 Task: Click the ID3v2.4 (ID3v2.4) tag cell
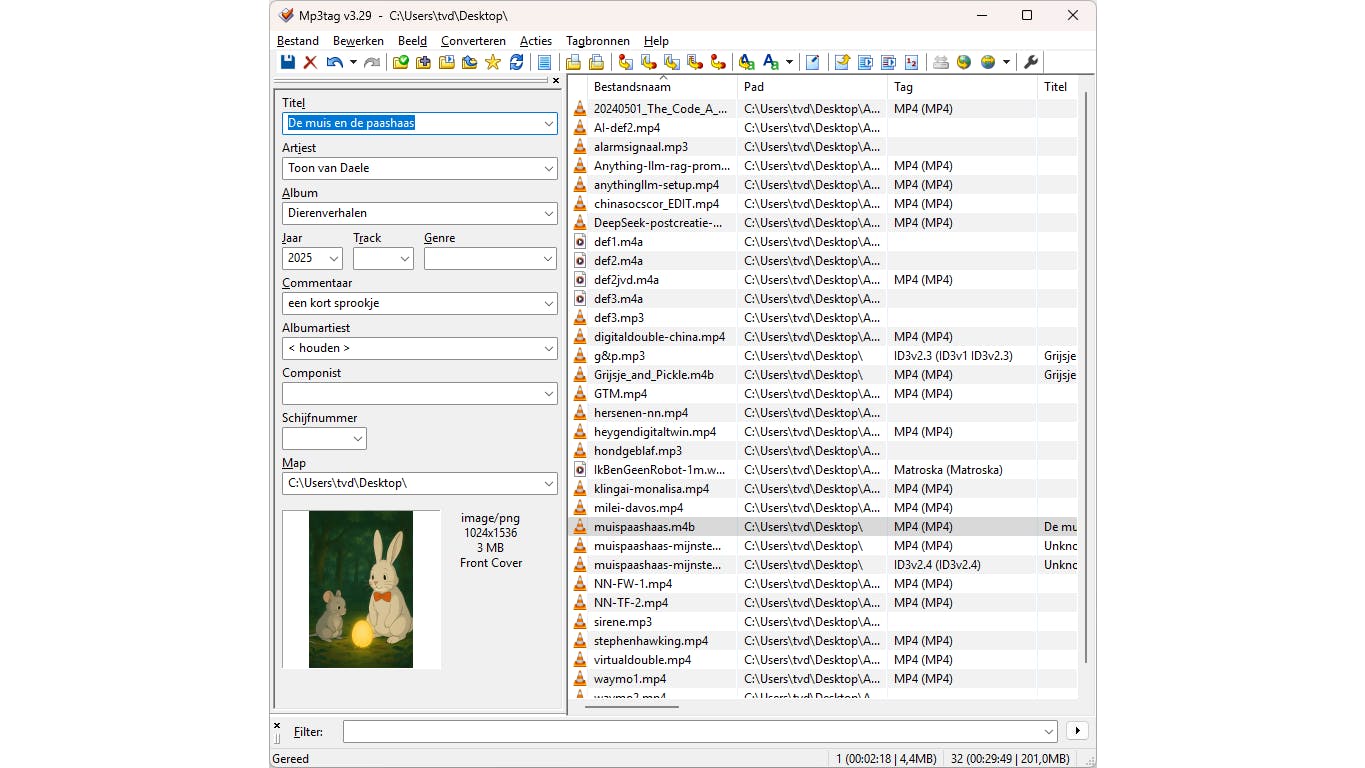point(937,565)
